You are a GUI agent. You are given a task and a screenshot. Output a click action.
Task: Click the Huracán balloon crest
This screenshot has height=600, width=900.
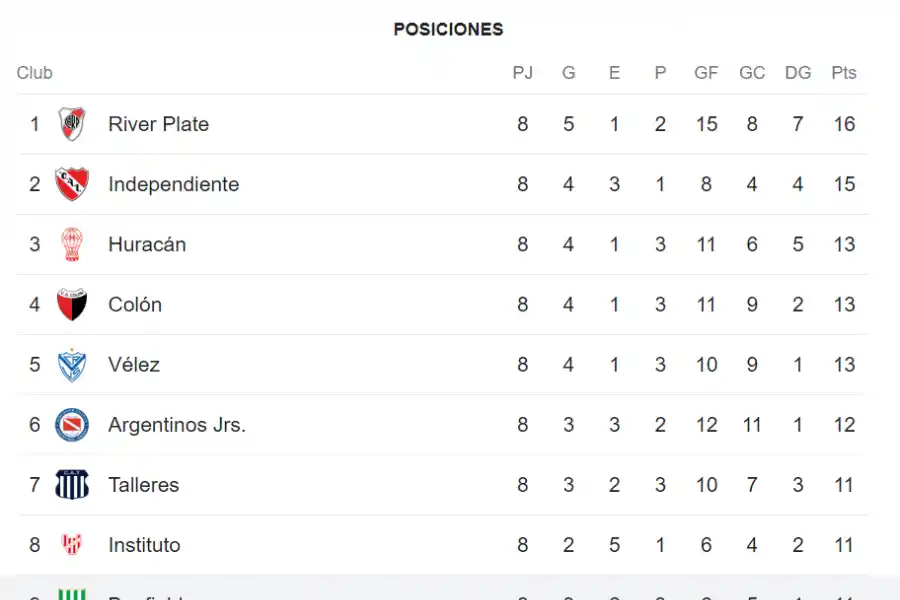(x=72, y=244)
